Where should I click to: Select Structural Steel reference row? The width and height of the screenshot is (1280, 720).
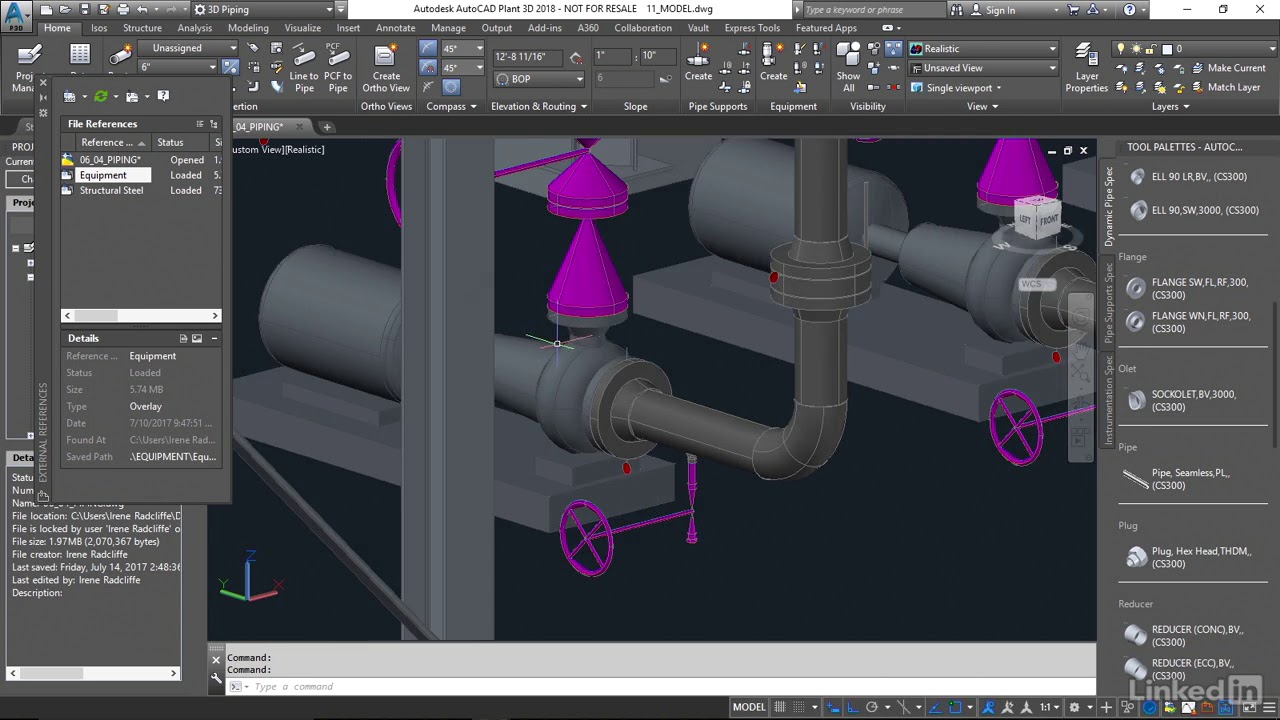pyautogui.click(x=140, y=190)
